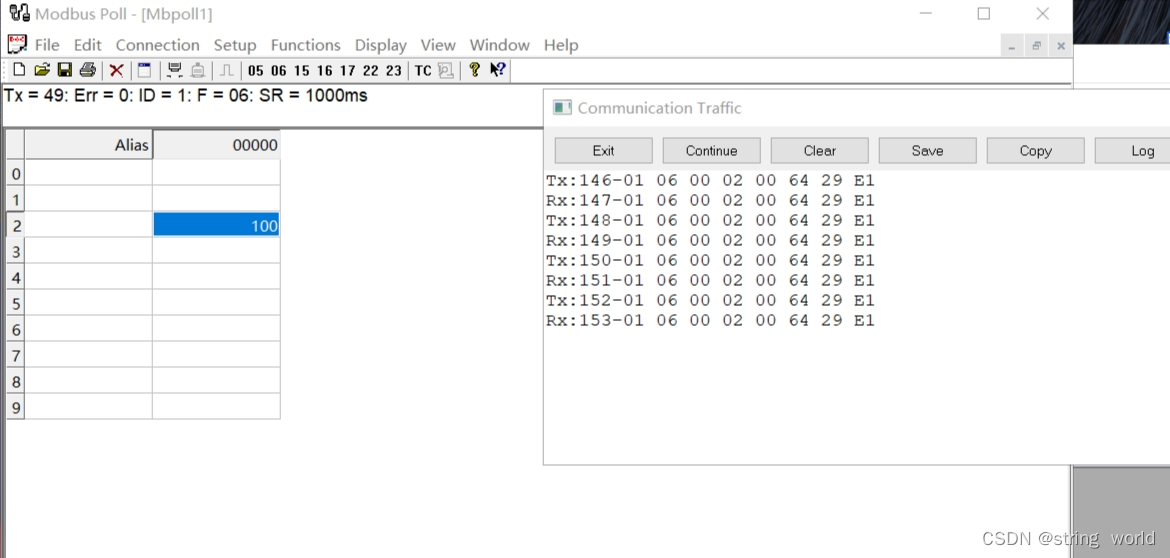The height and width of the screenshot is (558, 1170).
Task: Click Exit in Communication Traffic
Action: click(x=604, y=151)
